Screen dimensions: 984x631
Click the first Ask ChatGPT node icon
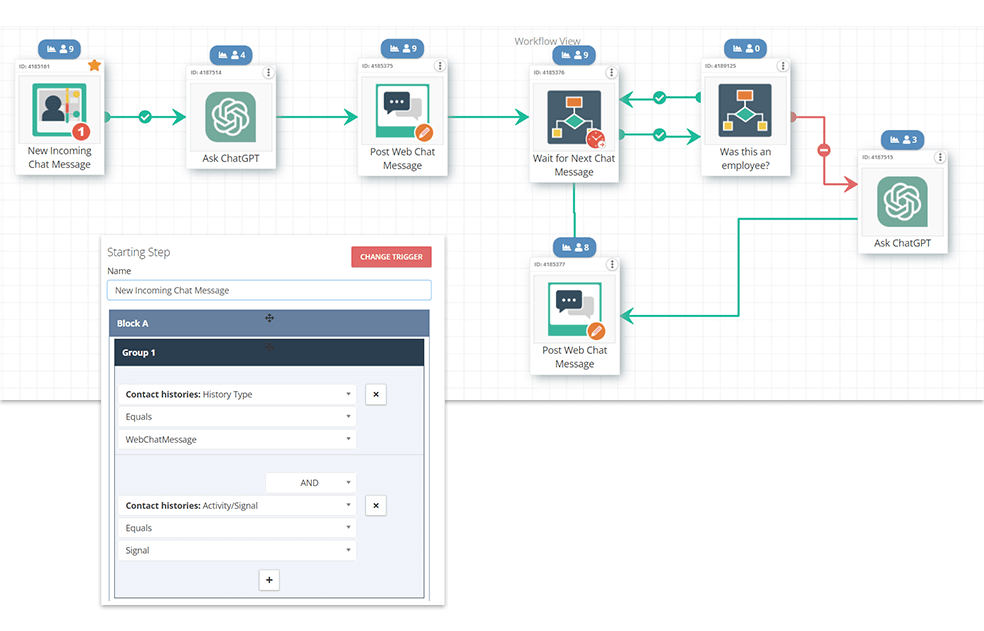[x=231, y=117]
